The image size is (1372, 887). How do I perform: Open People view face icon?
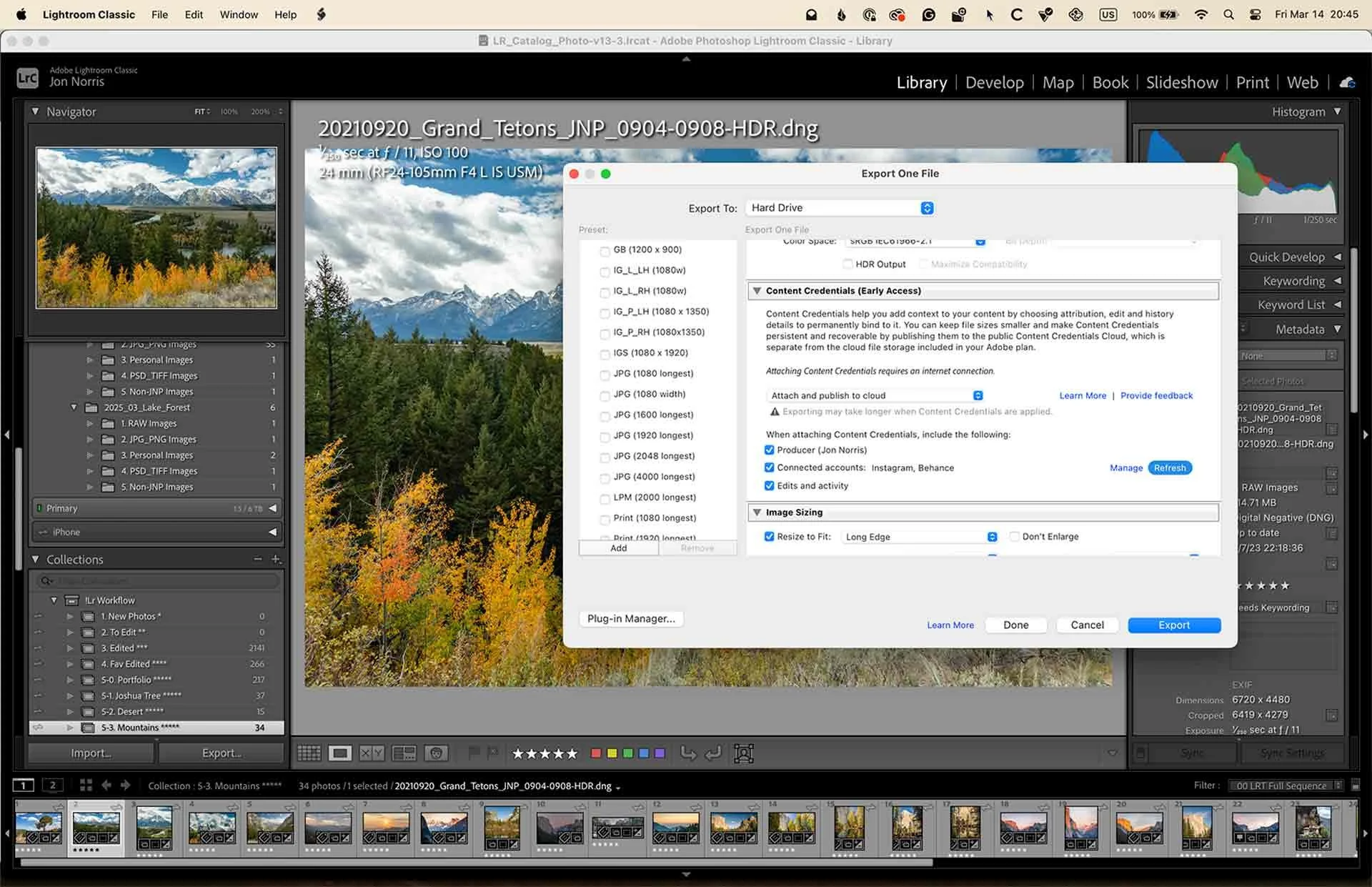(436, 753)
